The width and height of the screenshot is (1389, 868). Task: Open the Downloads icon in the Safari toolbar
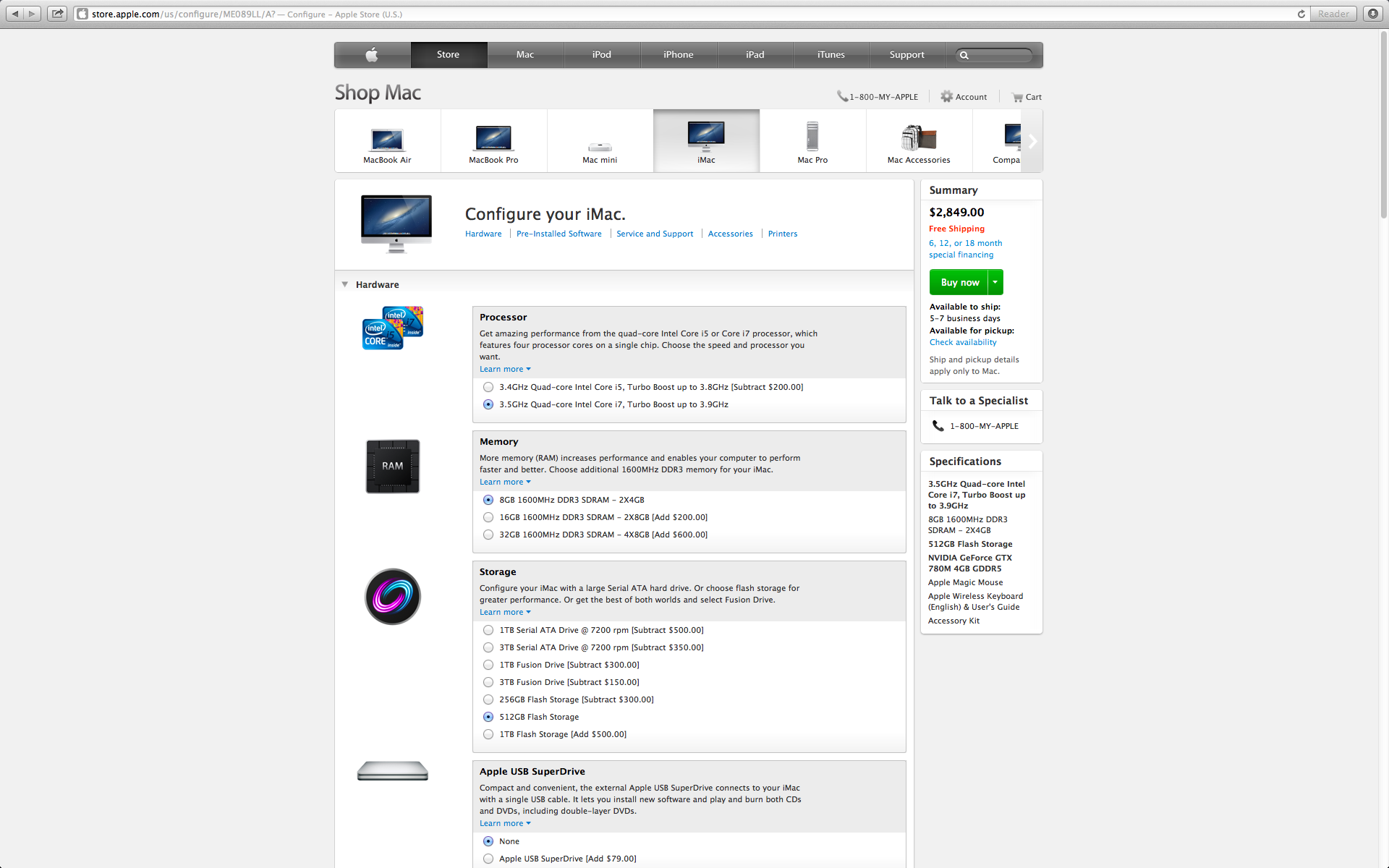pyautogui.click(x=1372, y=14)
